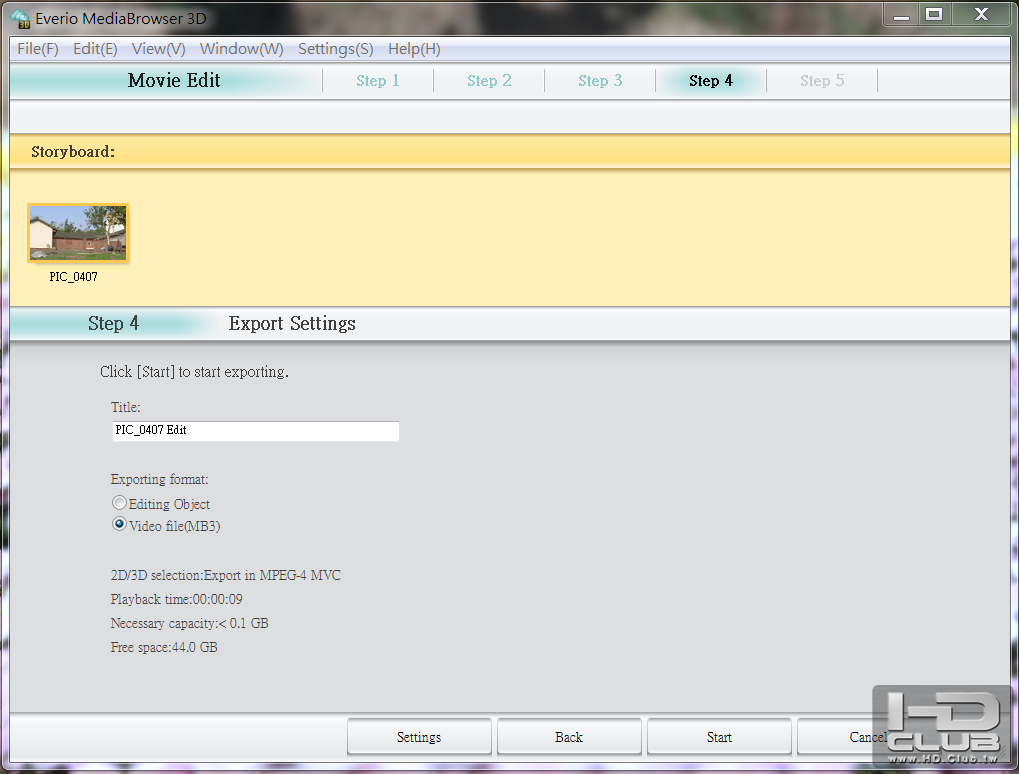Go to Step 1 tab
1019x774 pixels.
[378, 81]
